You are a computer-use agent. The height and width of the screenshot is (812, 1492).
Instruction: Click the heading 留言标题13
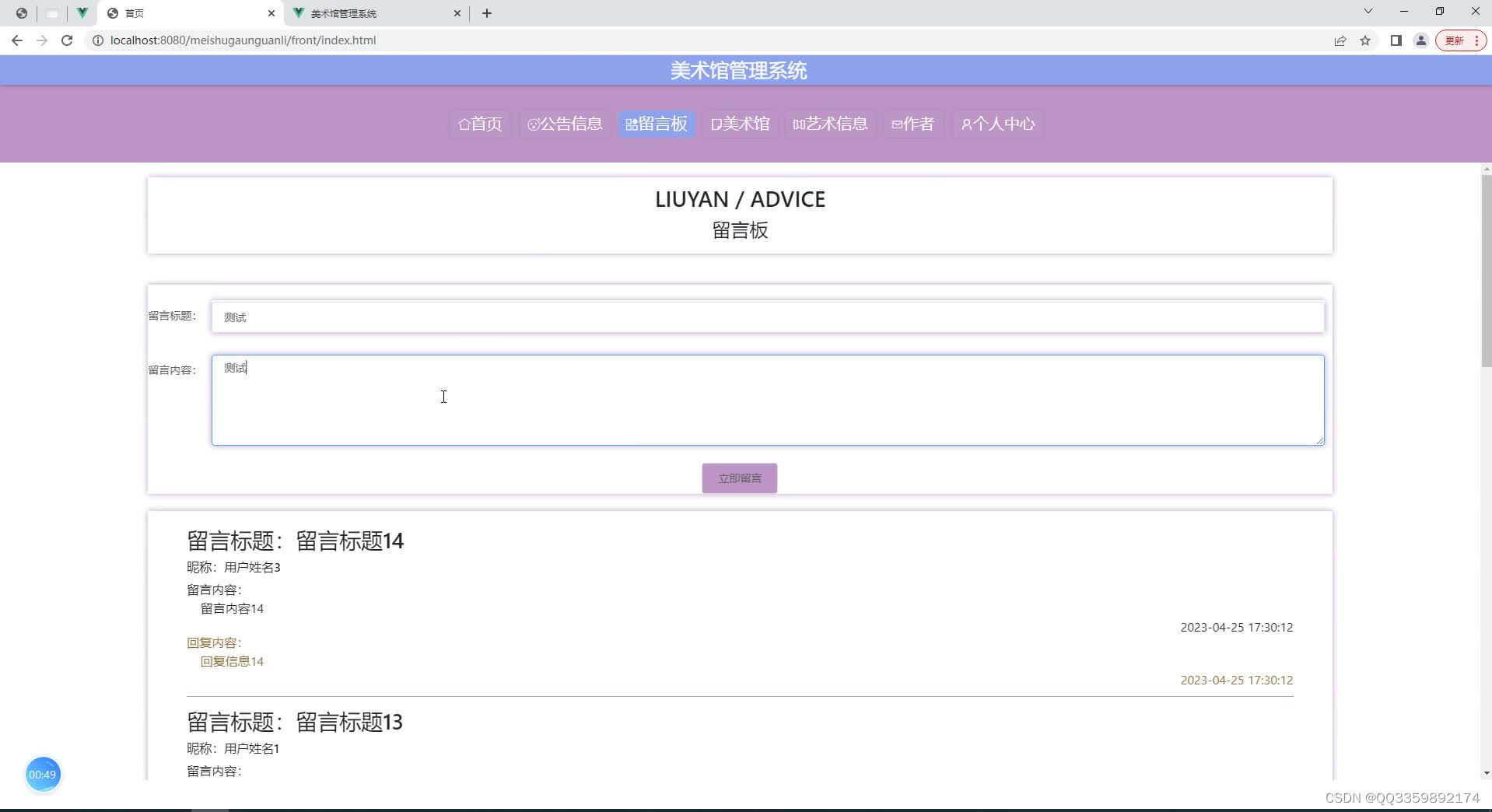[349, 722]
